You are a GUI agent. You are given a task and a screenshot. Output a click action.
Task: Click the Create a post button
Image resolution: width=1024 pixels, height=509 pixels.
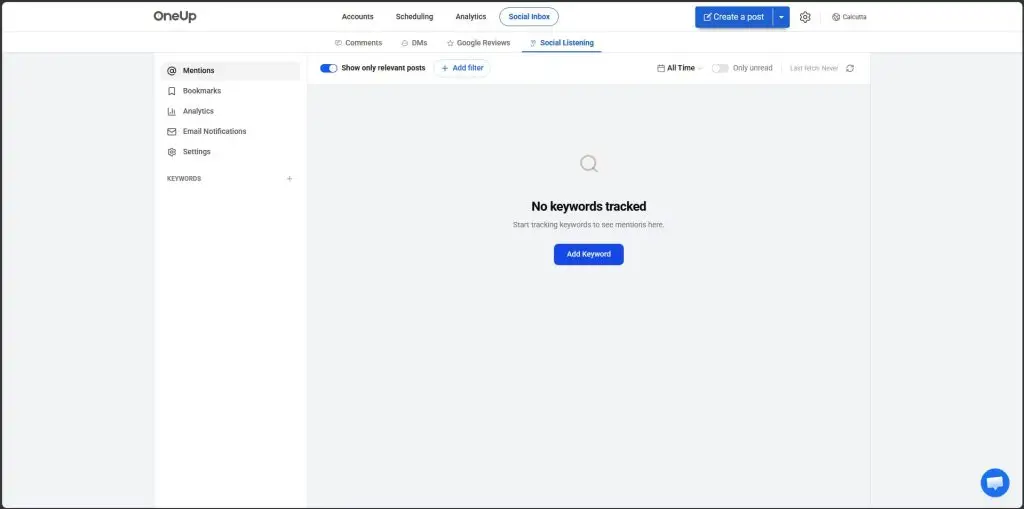tap(733, 17)
